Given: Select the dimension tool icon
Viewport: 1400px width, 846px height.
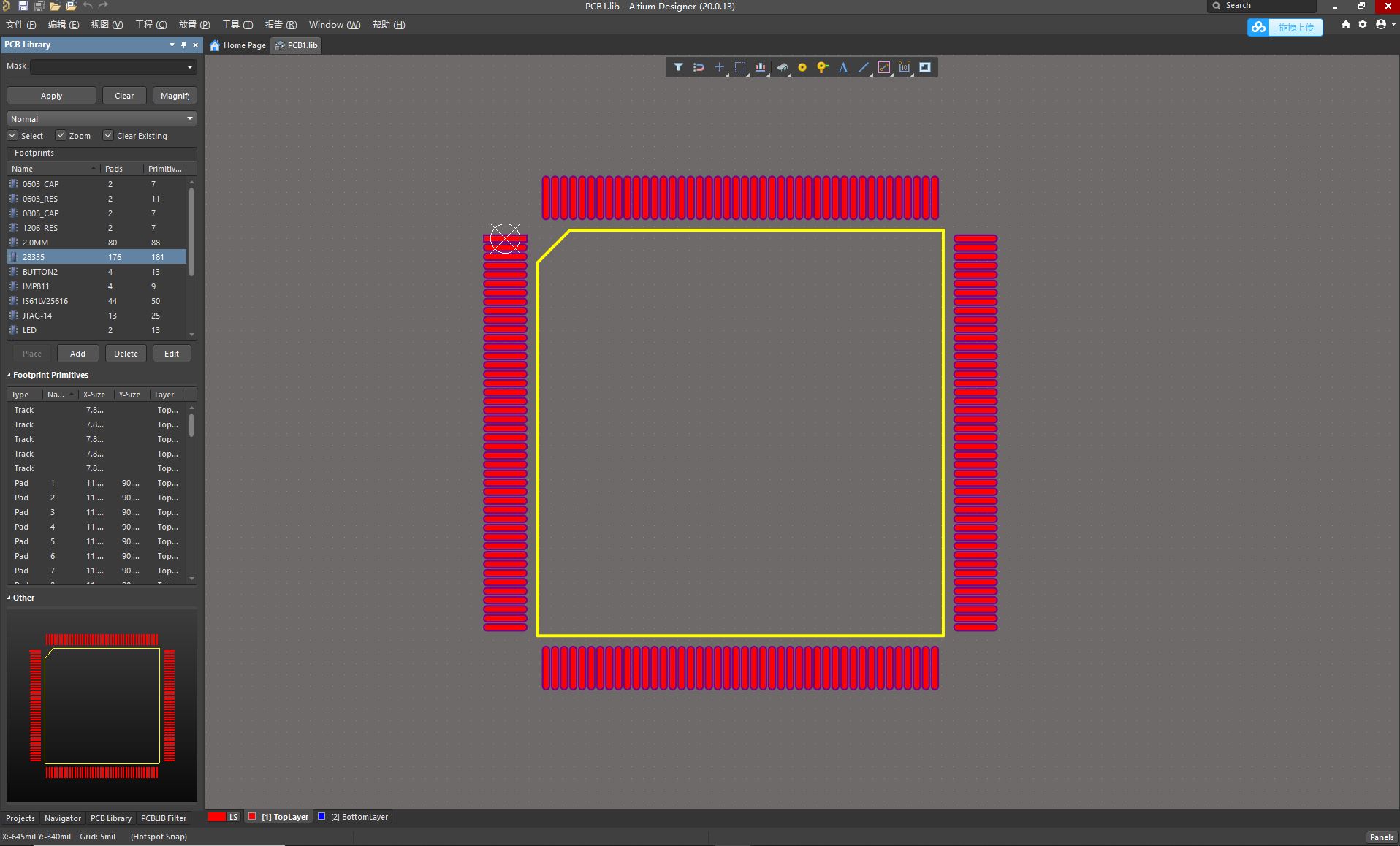Looking at the screenshot, I should point(905,67).
